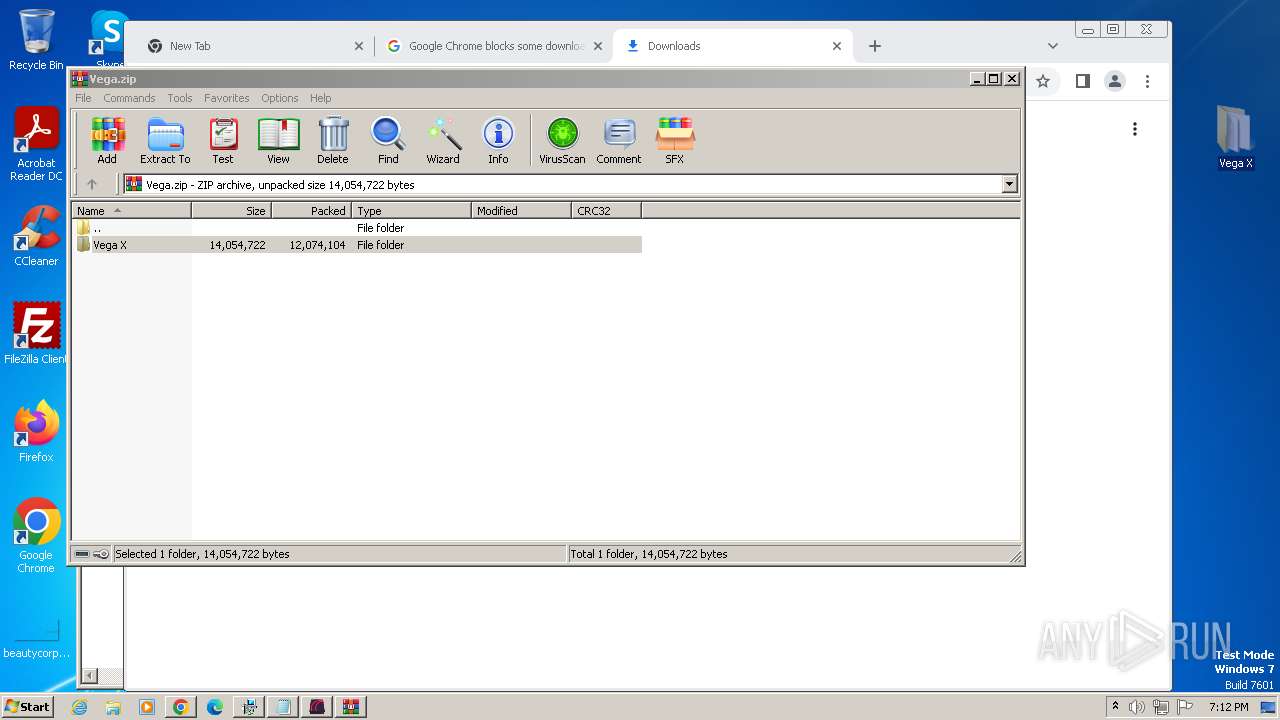Viewport: 1280px width, 720px height.
Task: Show archive Info
Action: [498, 141]
